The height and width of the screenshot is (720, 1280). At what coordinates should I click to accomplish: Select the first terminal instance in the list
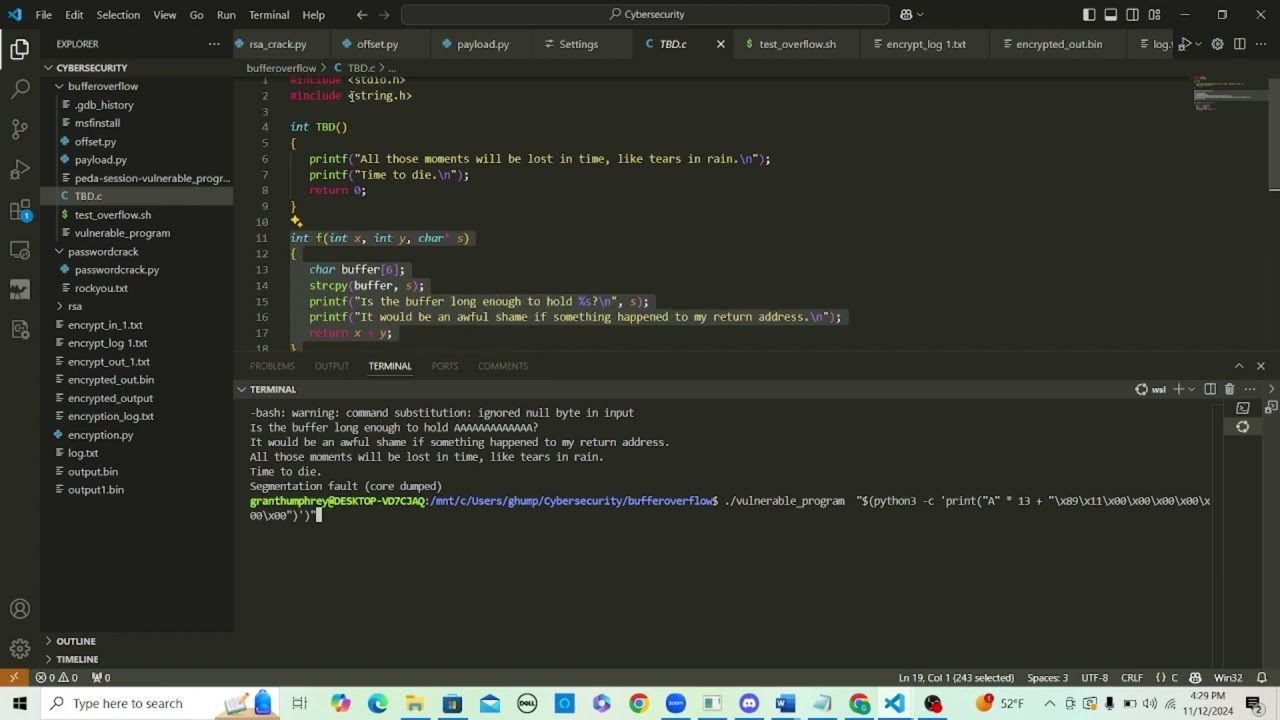pos(1243,408)
